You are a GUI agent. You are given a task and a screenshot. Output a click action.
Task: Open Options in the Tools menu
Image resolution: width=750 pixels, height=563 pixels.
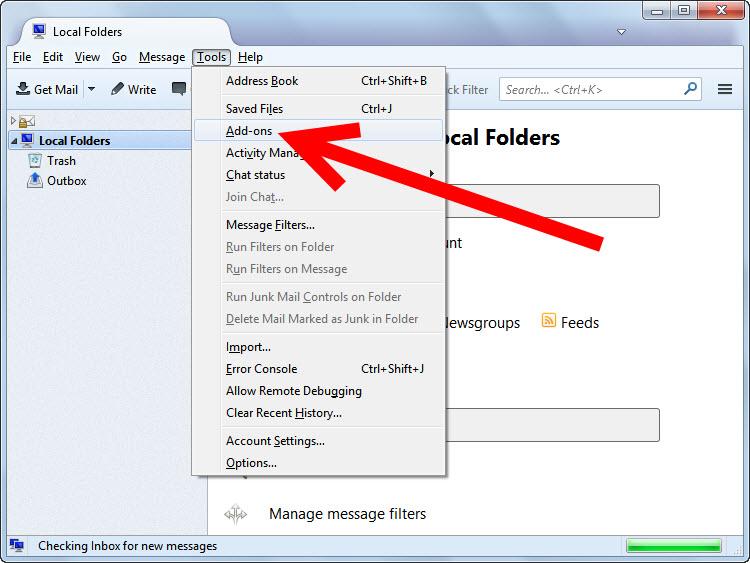pos(319,463)
